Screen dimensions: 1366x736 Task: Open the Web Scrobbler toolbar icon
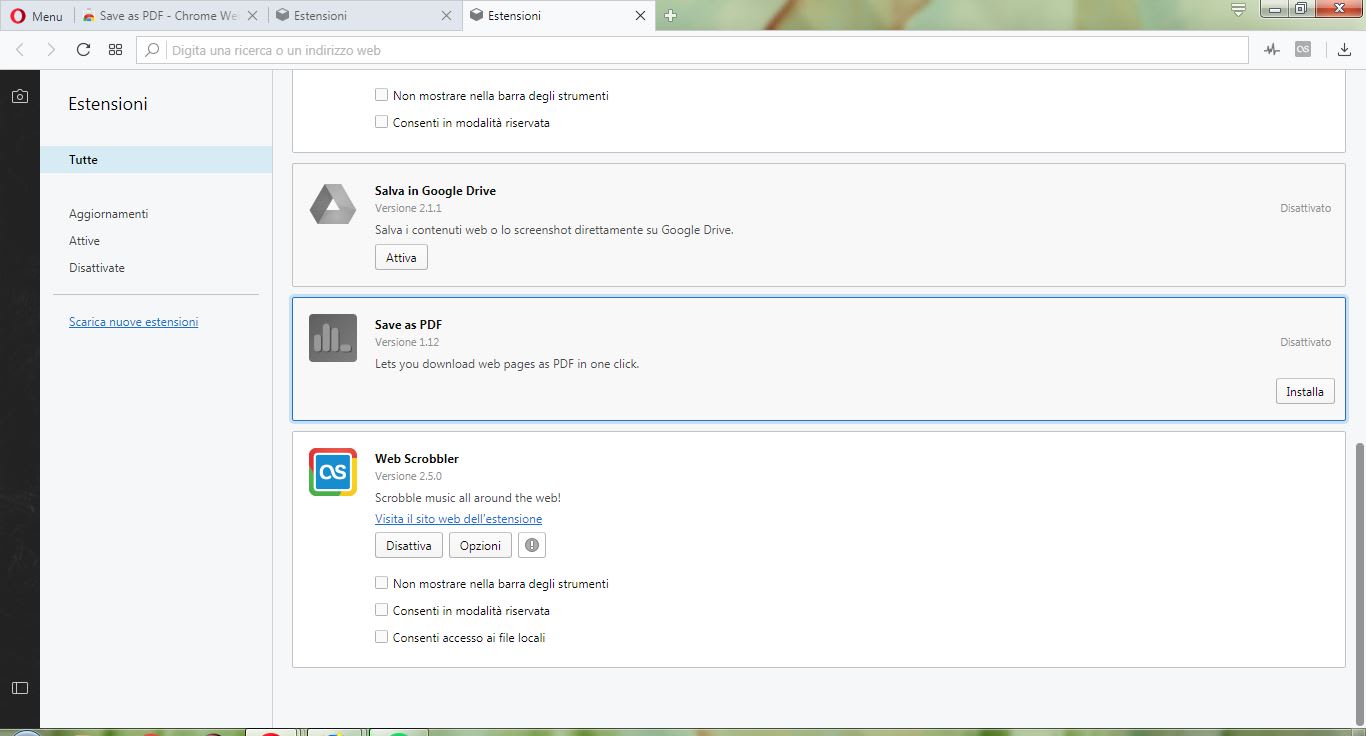pos(1302,49)
